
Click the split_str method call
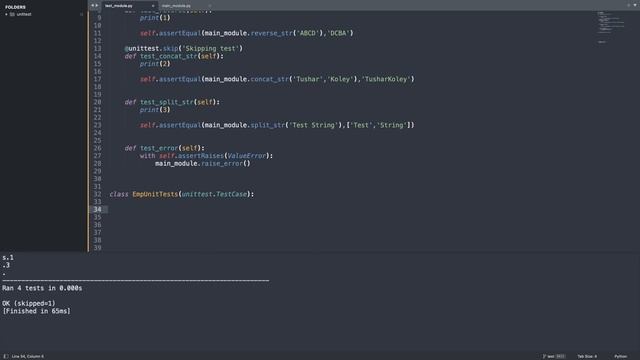268,125
